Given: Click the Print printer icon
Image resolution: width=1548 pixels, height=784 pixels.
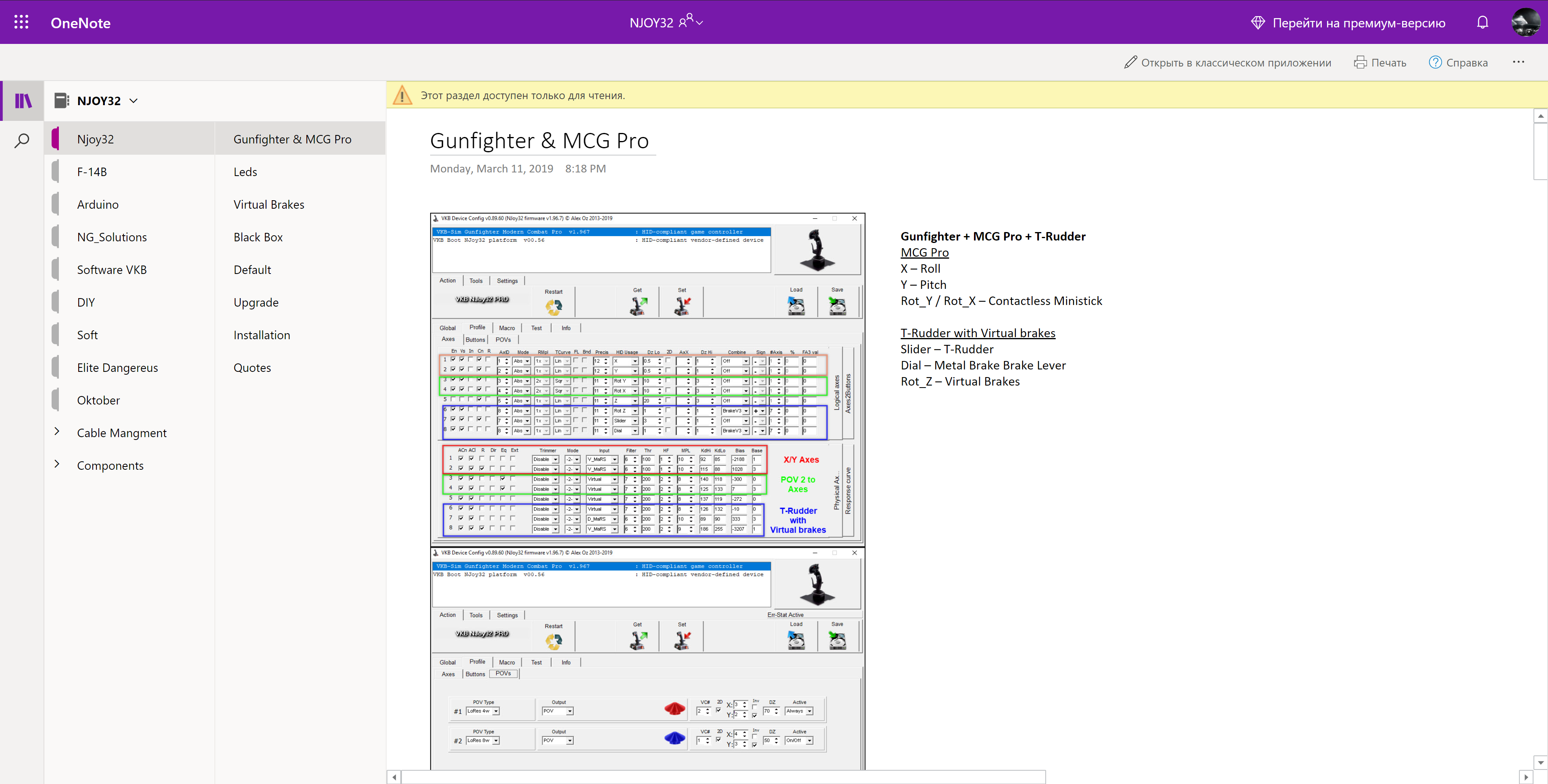Looking at the screenshot, I should tap(1360, 62).
